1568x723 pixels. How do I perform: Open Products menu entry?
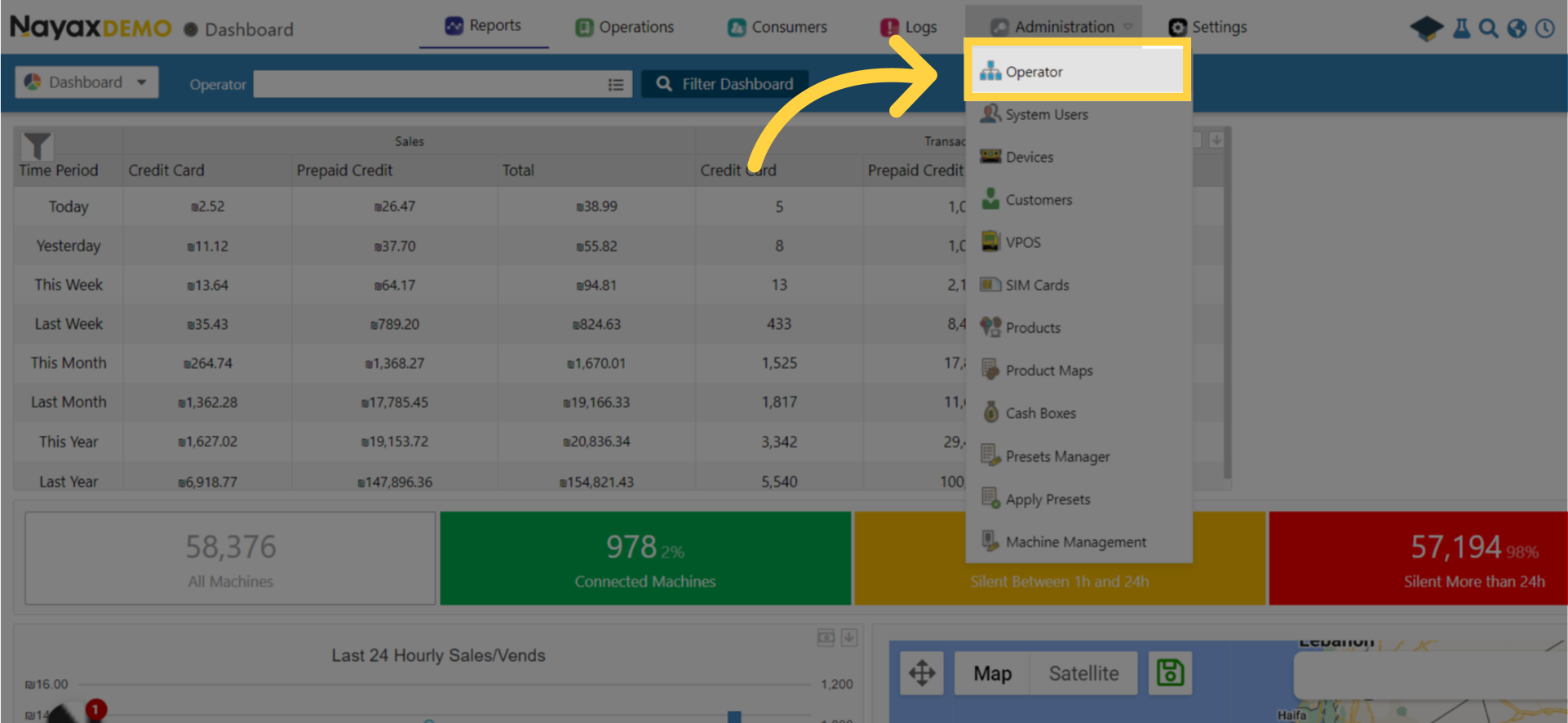point(1077,328)
